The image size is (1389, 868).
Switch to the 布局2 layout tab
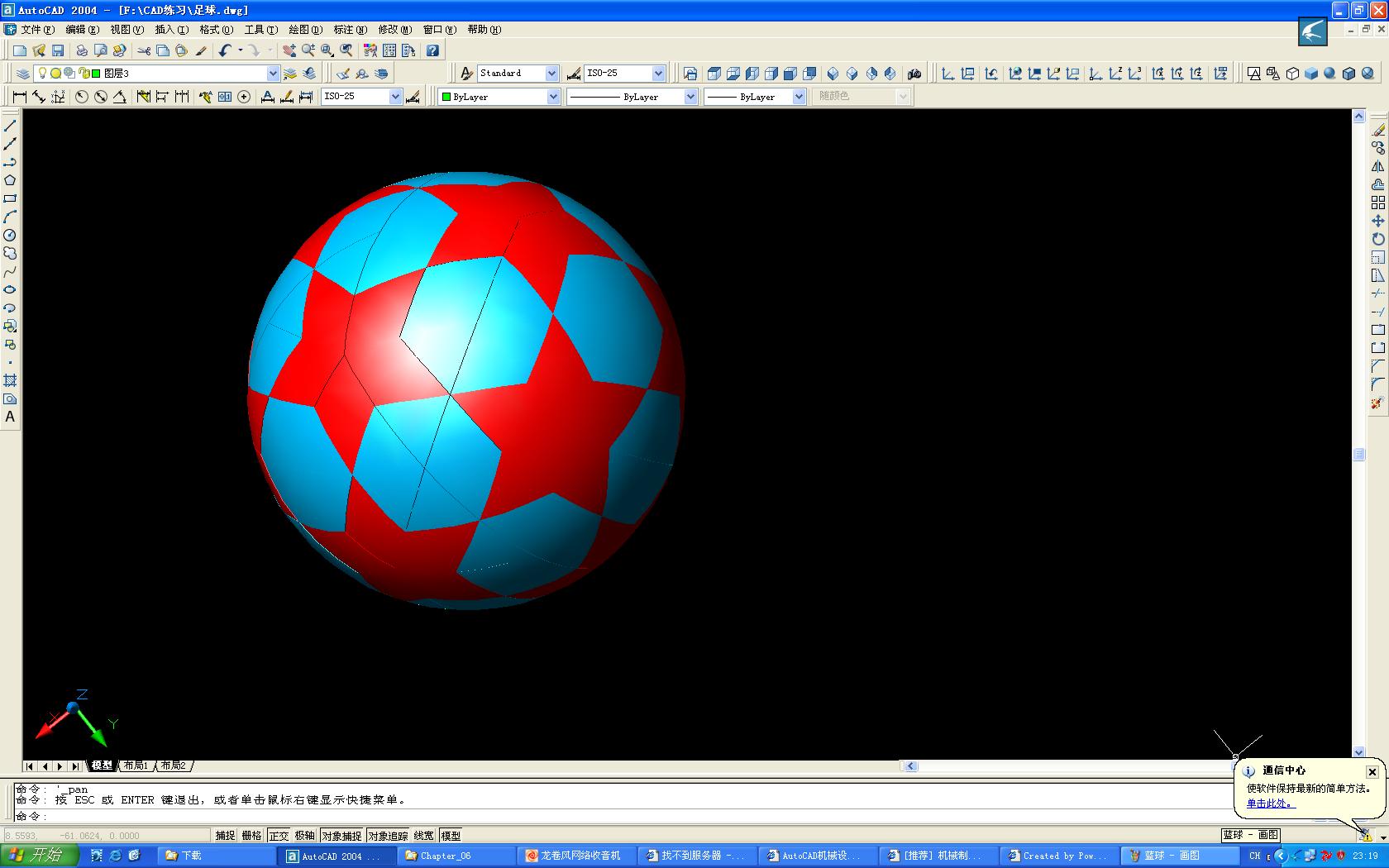coord(174,765)
